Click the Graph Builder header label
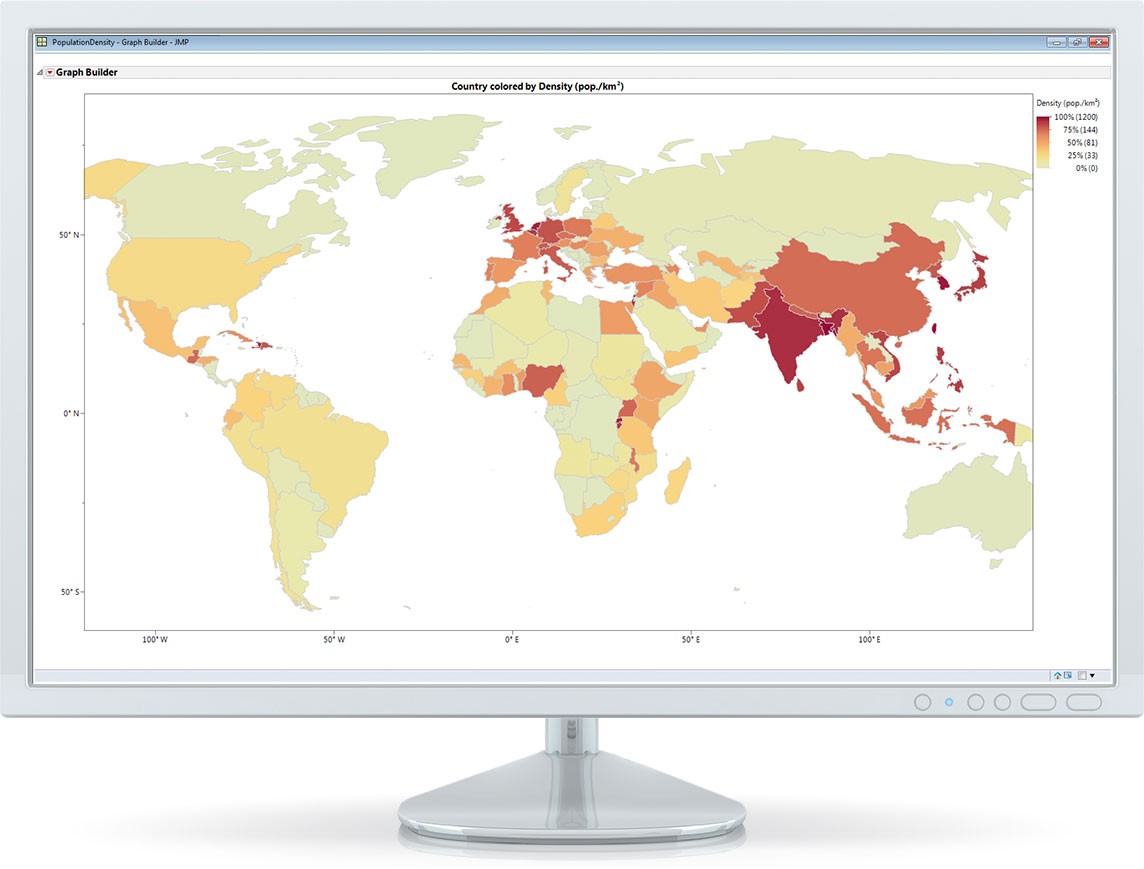 [85, 72]
